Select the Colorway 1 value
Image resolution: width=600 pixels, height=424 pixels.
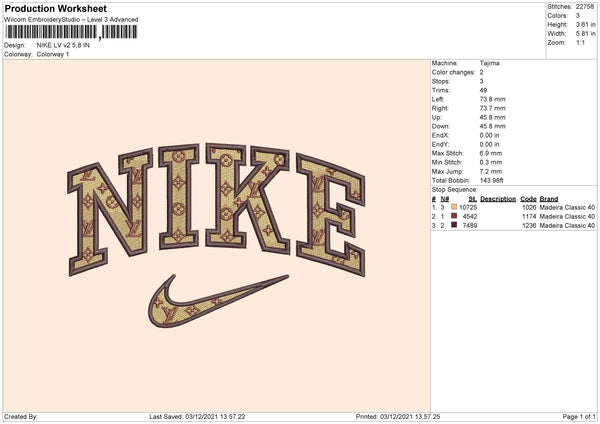pyautogui.click(x=53, y=54)
